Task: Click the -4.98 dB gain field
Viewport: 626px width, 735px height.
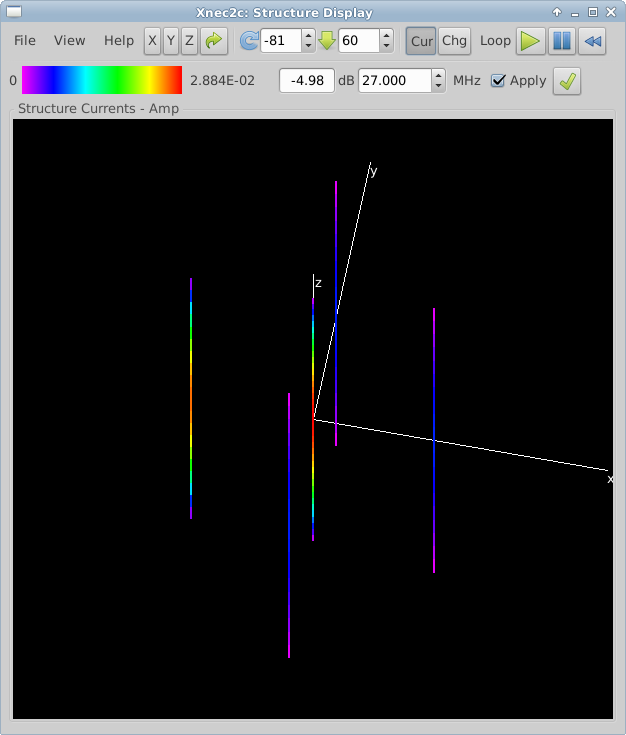Action: point(307,81)
